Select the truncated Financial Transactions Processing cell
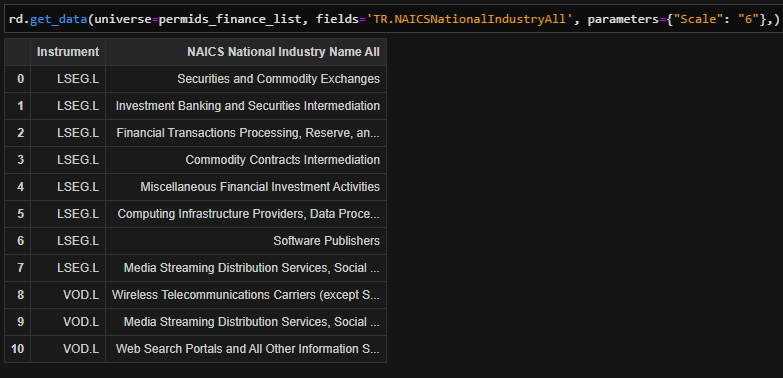 pos(246,133)
